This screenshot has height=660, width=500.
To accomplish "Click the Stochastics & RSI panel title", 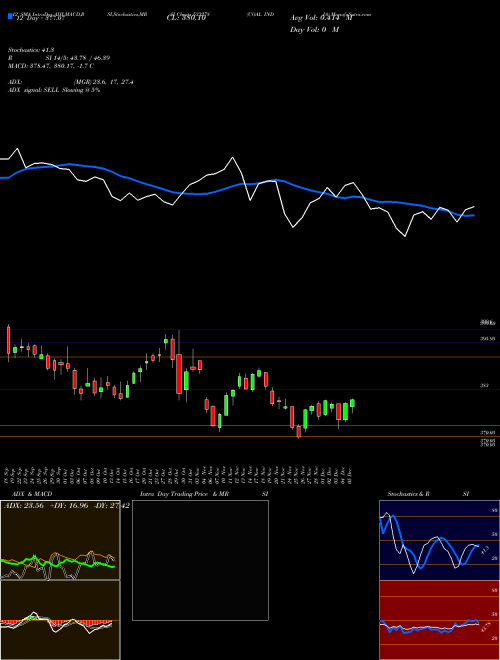I will coord(428,494).
